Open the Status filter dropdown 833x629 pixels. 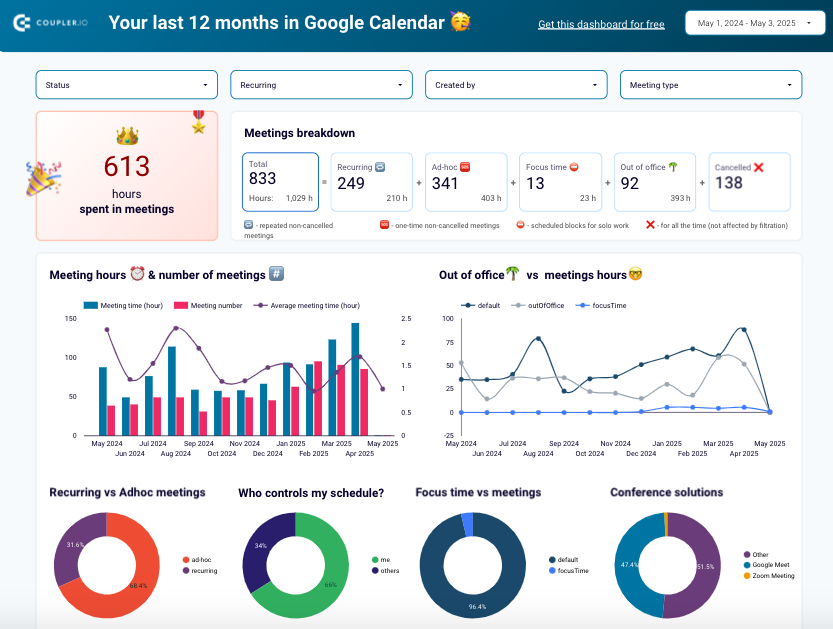pos(127,85)
